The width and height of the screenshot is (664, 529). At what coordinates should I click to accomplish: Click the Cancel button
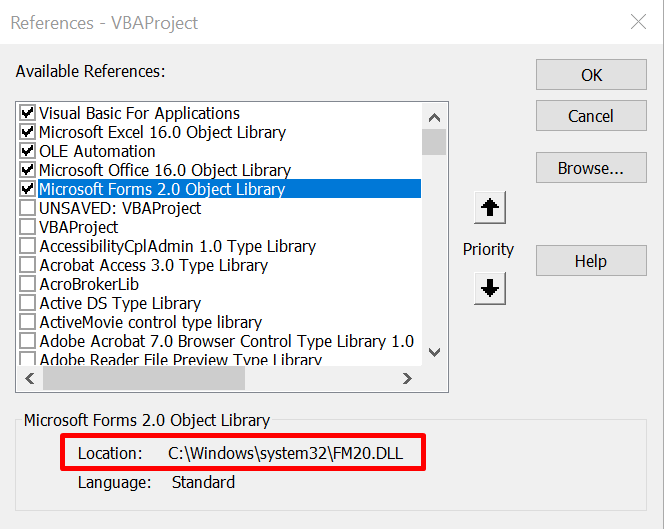[591, 116]
